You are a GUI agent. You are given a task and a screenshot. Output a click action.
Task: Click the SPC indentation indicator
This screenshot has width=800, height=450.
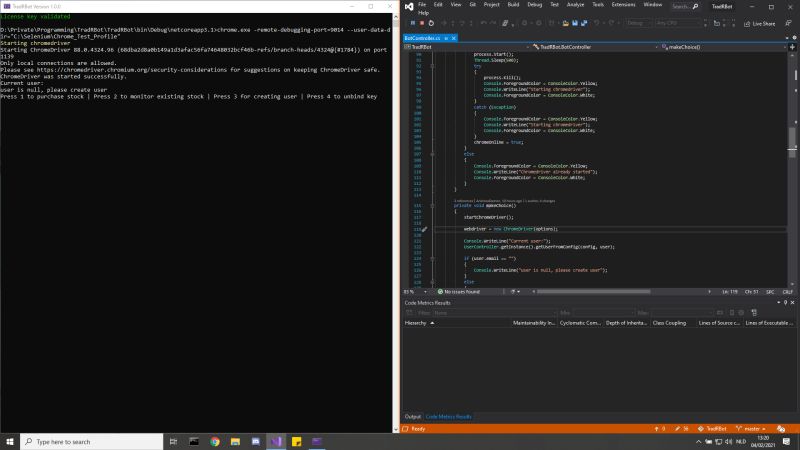(x=770, y=292)
